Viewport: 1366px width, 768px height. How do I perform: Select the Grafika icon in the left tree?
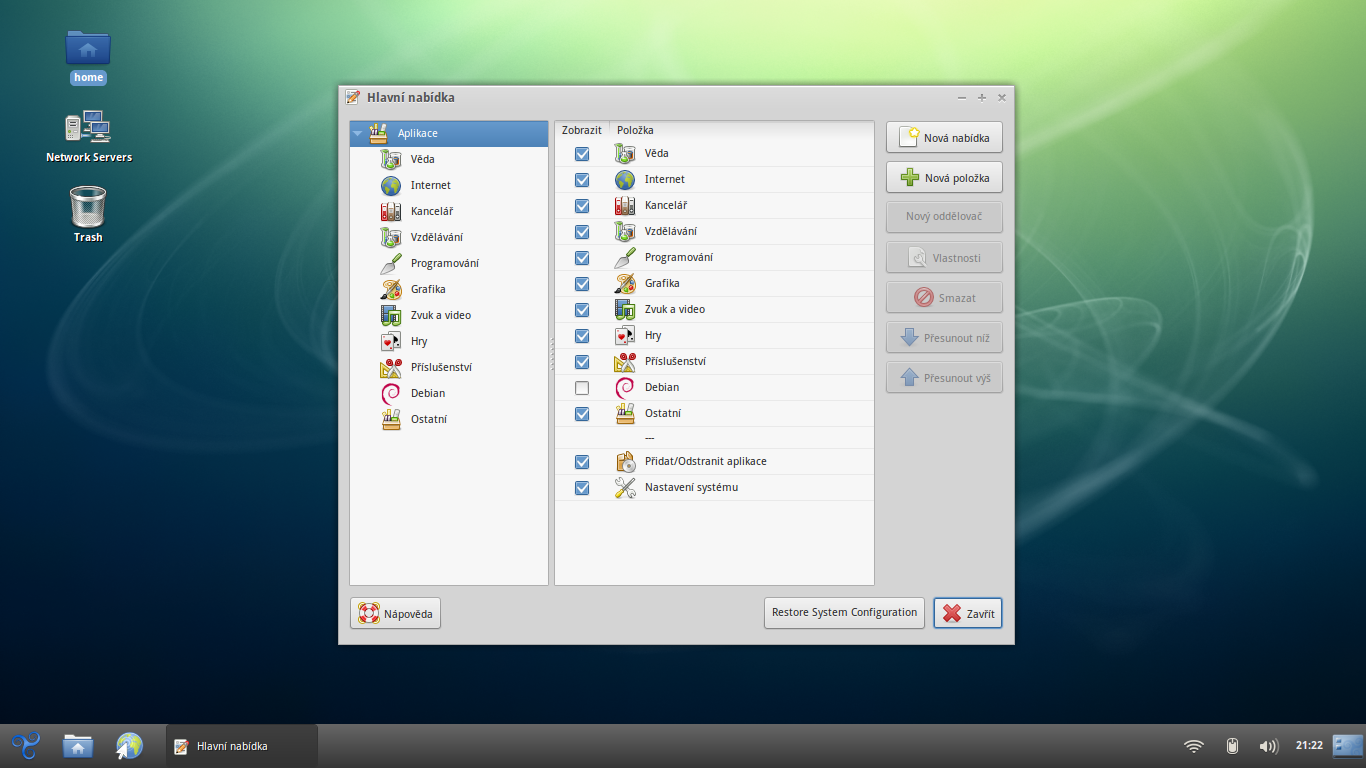(x=391, y=289)
